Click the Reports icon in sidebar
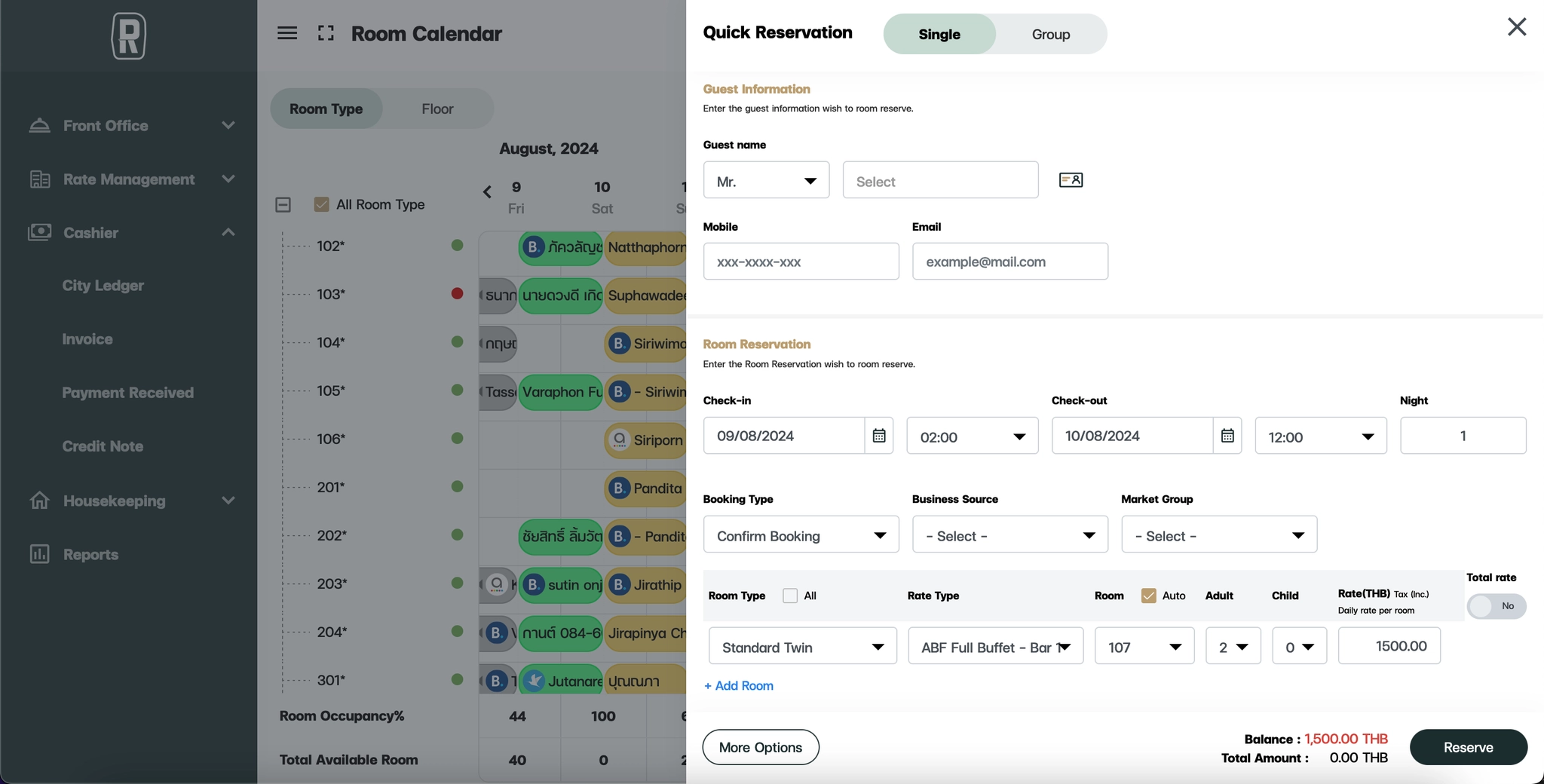 click(39, 554)
